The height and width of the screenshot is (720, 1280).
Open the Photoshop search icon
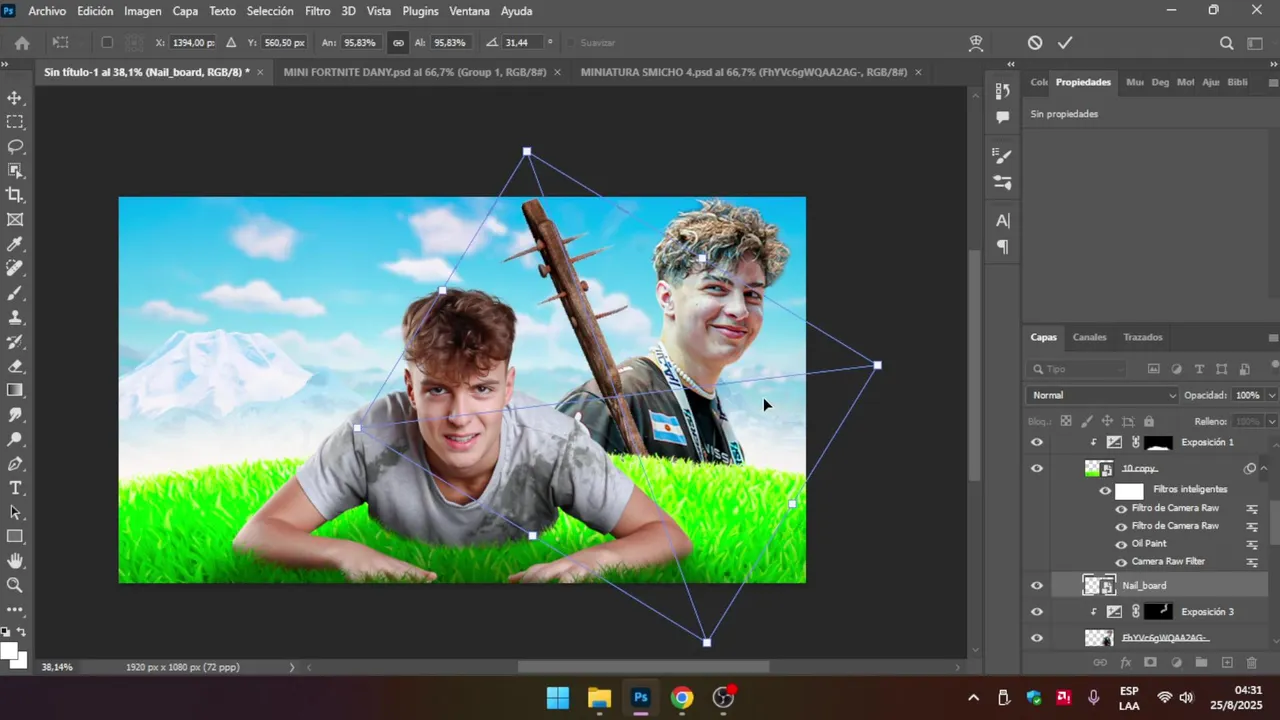click(x=1227, y=43)
